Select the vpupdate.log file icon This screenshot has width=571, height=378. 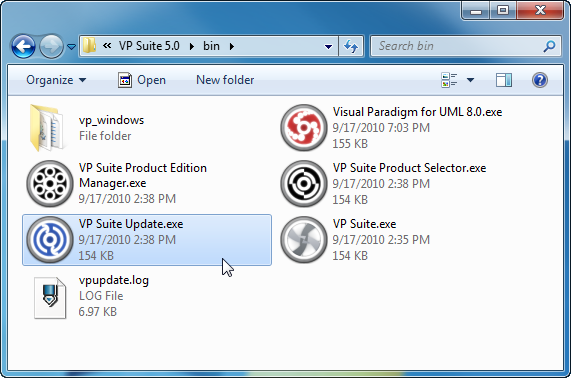tap(50, 298)
